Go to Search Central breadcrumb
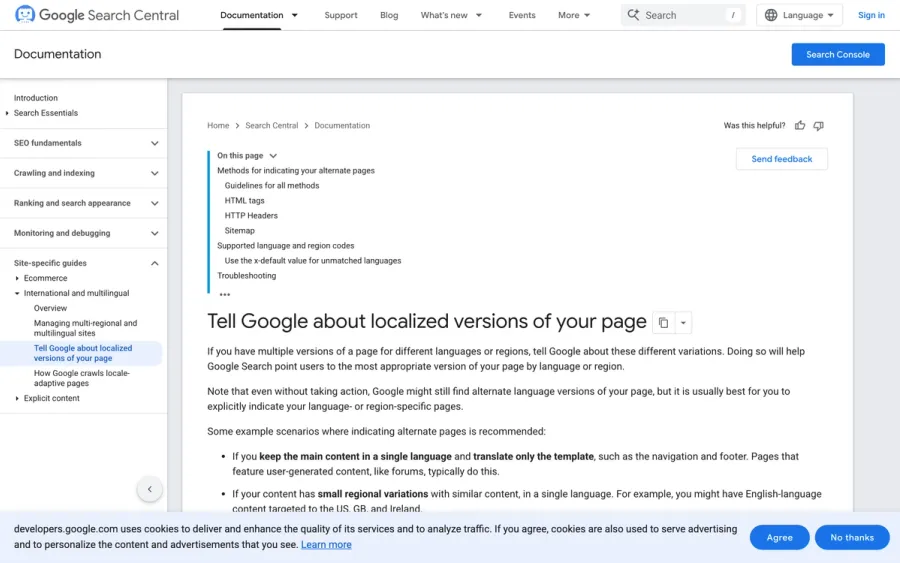 (271, 126)
